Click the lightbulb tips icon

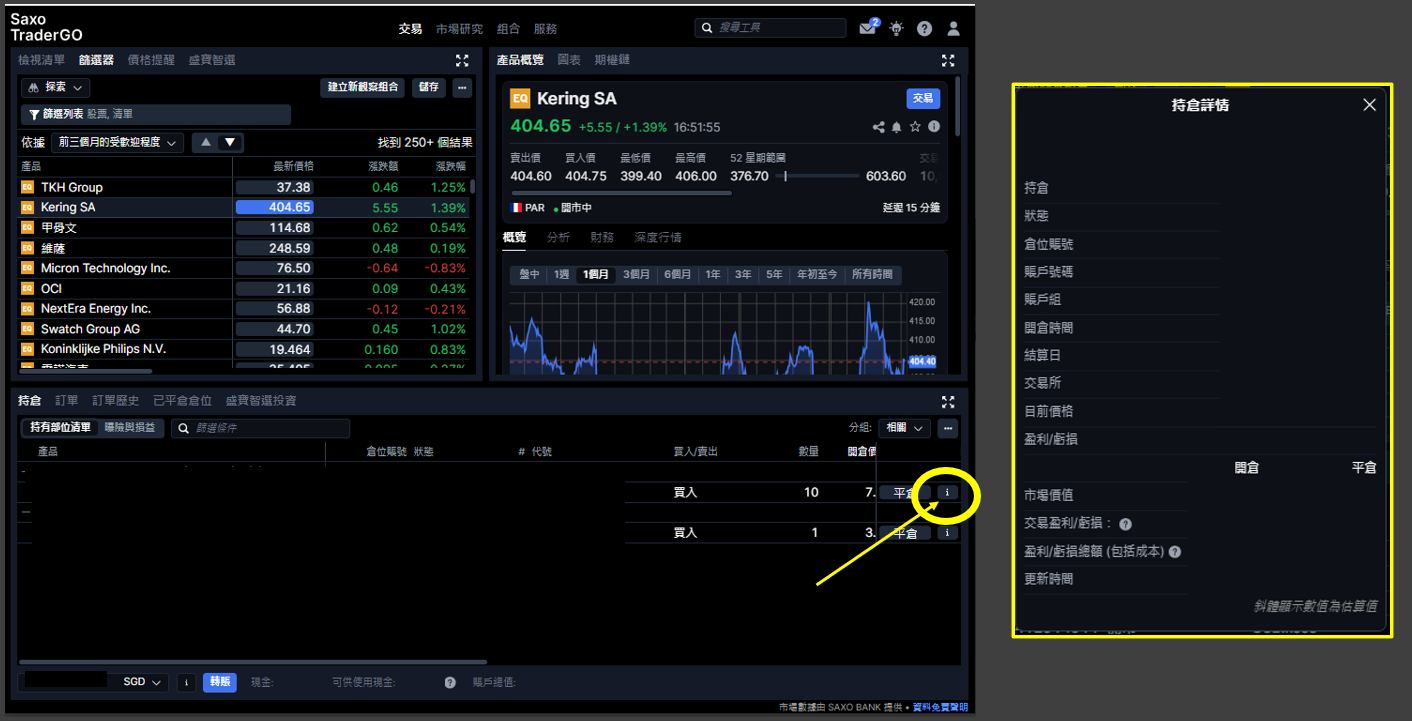point(896,29)
